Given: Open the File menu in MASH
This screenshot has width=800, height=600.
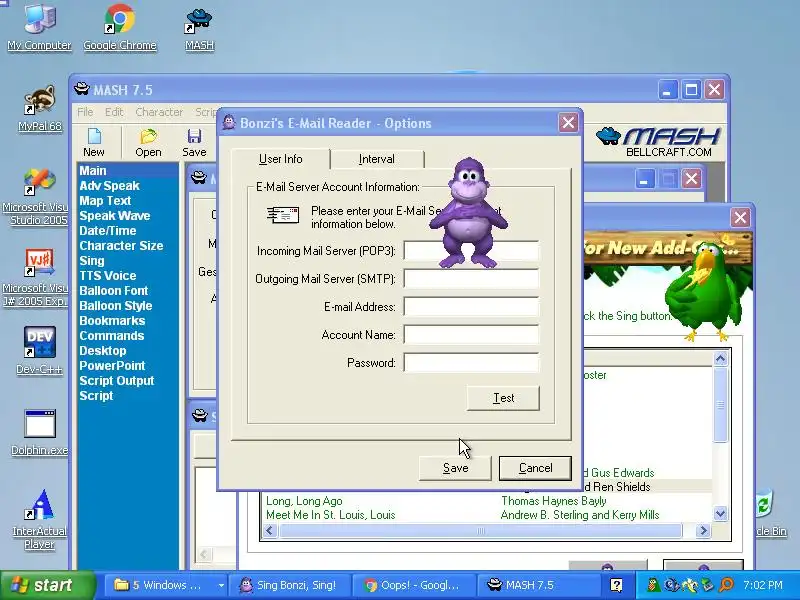Looking at the screenshot, I should click(85, 112).
